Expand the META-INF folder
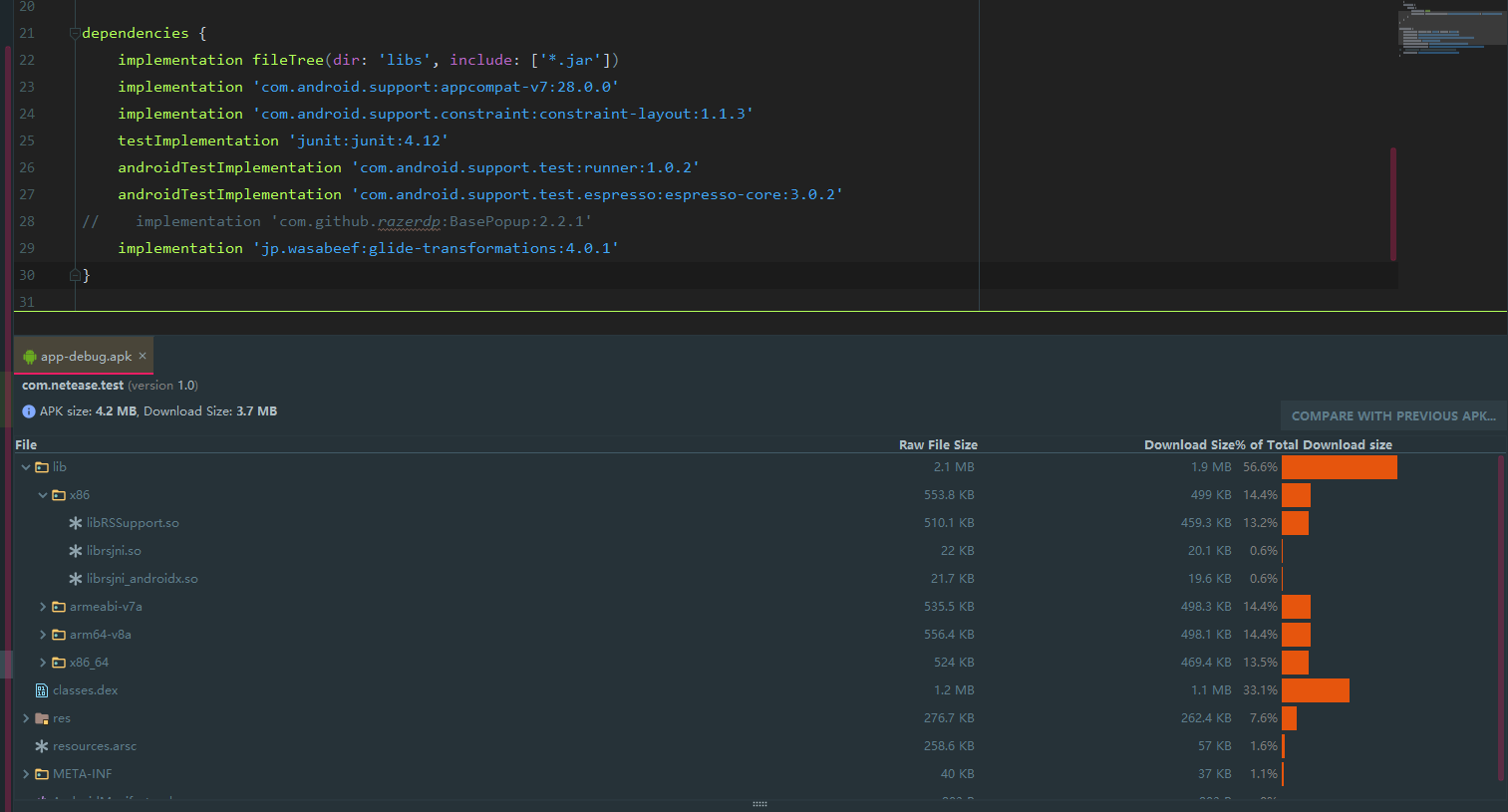Viewport: 1508px width, 812px height. [x=25, y=773]
